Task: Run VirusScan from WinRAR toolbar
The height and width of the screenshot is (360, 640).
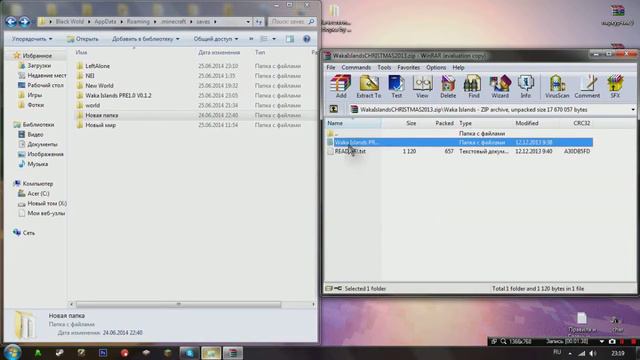Action: pos(557,87)
